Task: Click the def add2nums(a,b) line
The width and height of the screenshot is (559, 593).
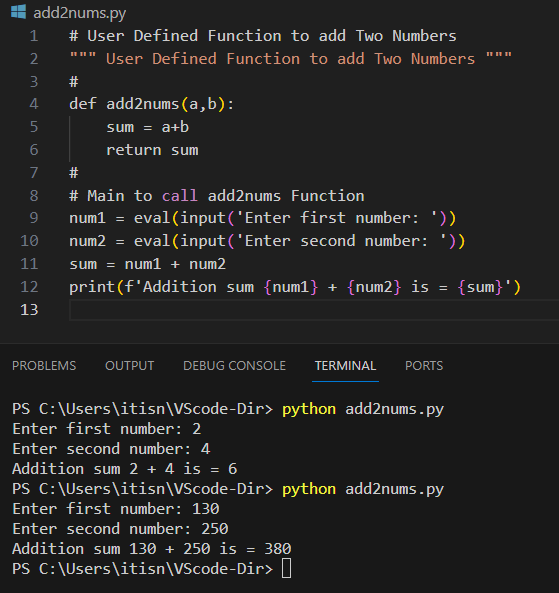Action: point(152,104)
